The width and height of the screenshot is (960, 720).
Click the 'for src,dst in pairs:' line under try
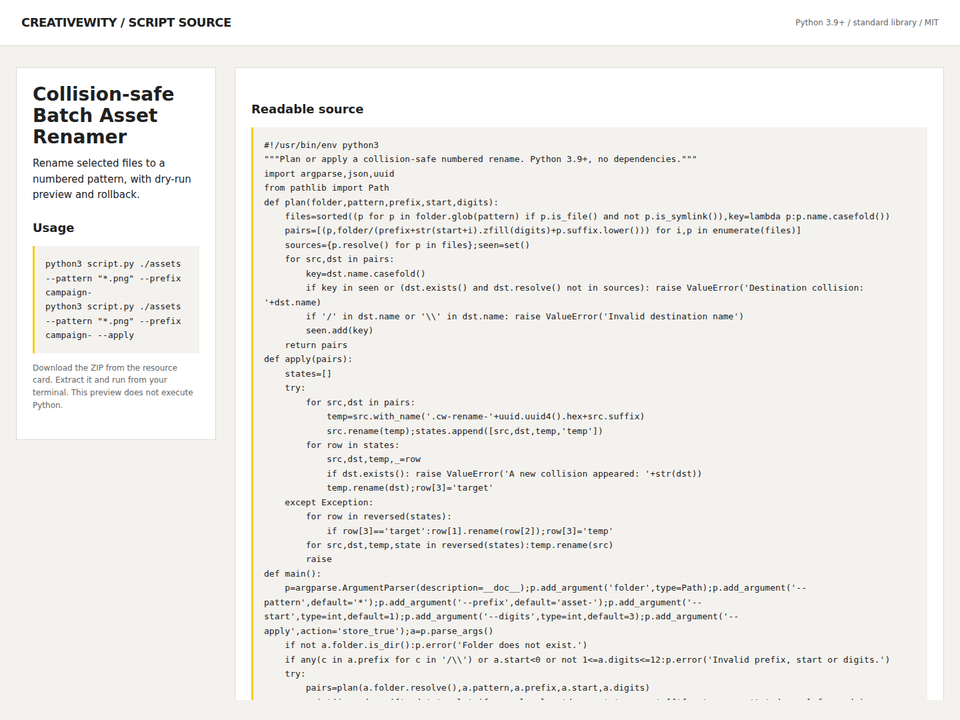click(361, 402)
